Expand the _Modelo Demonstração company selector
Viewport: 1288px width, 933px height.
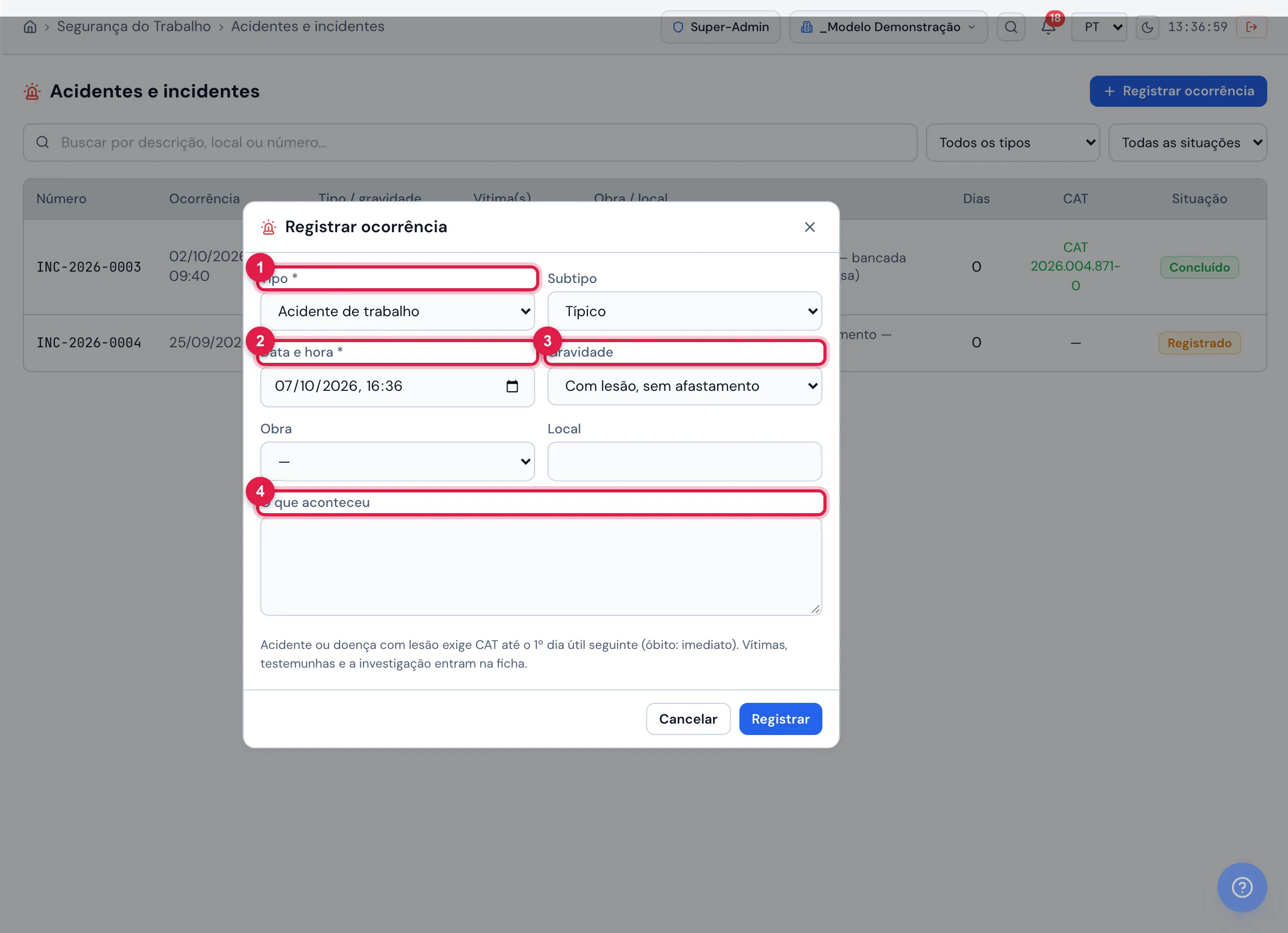coord(888,26)
